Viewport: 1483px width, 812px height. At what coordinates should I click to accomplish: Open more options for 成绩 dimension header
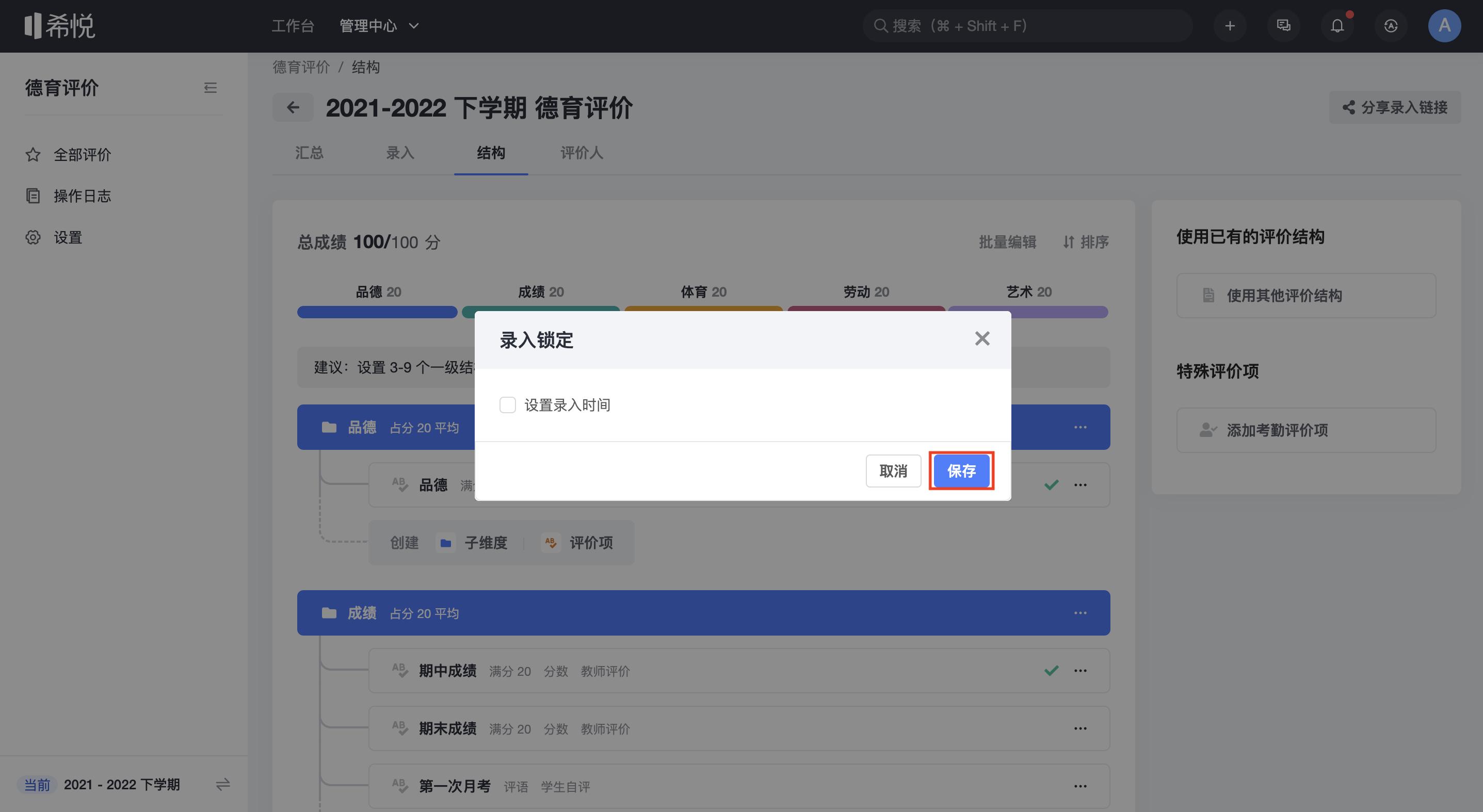pos(1080,613)
